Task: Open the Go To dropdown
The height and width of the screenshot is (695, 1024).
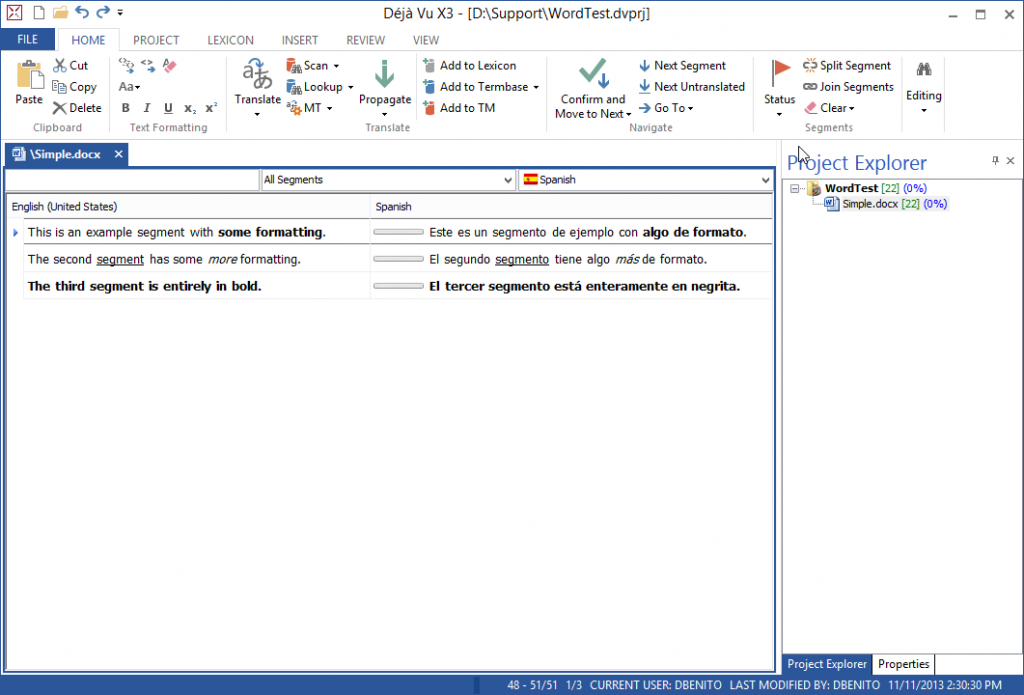Action: click(x=666, y=108)
